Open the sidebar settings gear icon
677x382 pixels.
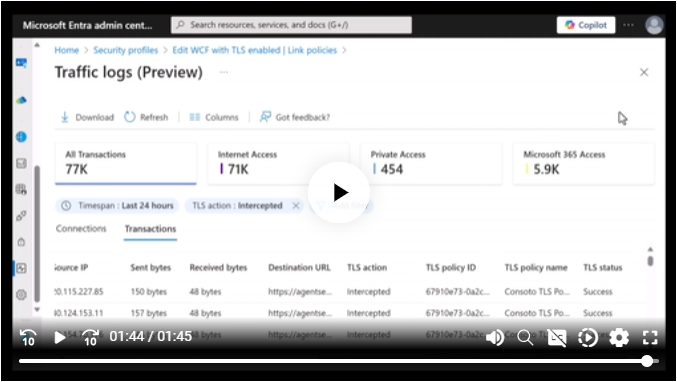pos(21,295)
